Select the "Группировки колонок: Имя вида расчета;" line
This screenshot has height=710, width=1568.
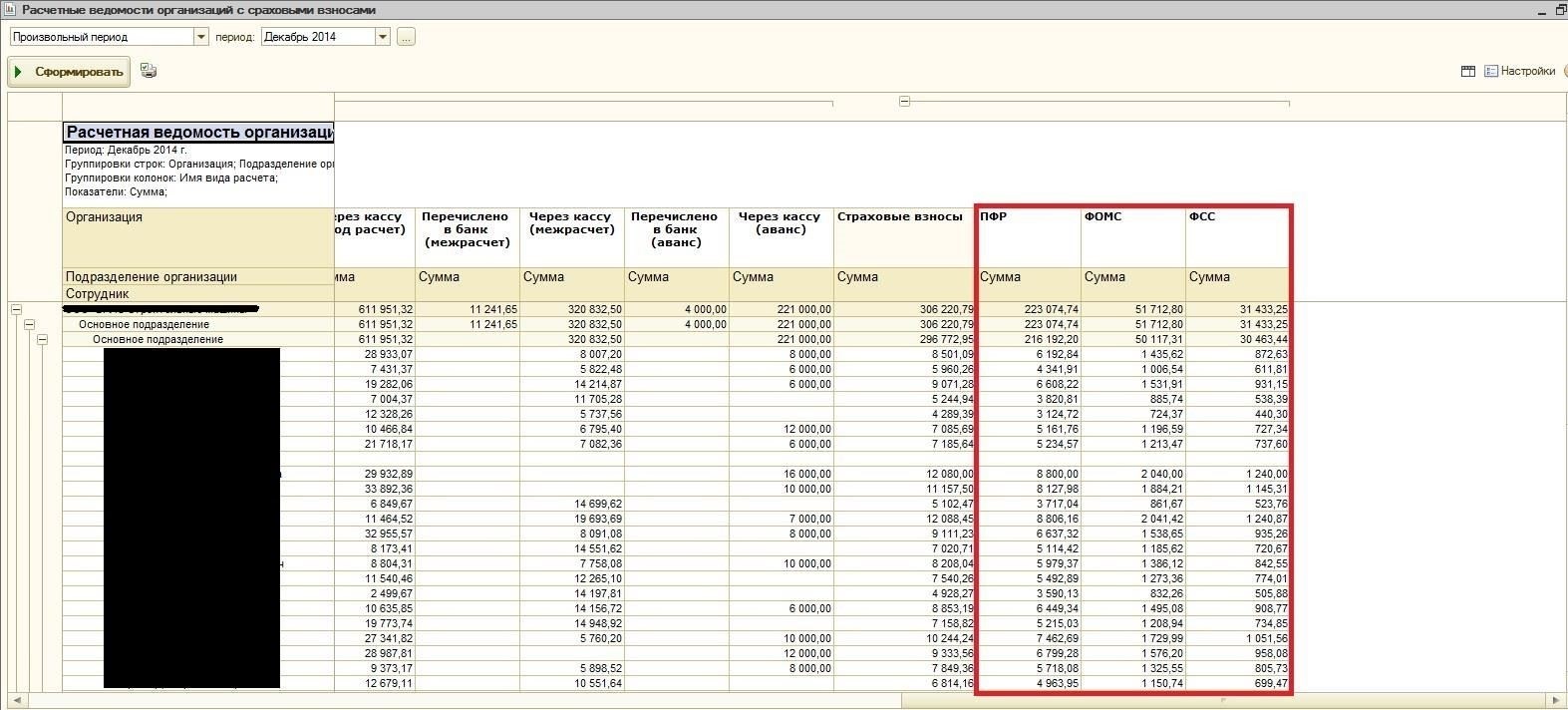pyautogui.click(x=171, y=177)
